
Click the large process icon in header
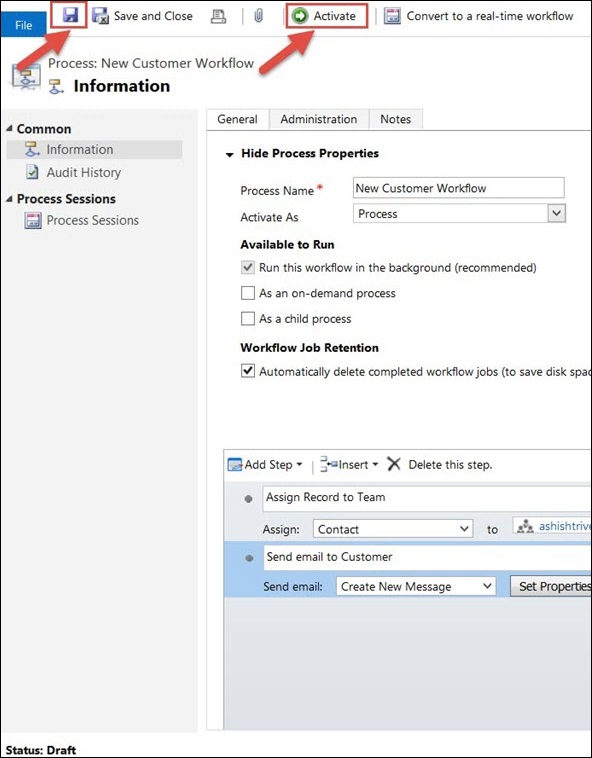(x=26, y=77)
